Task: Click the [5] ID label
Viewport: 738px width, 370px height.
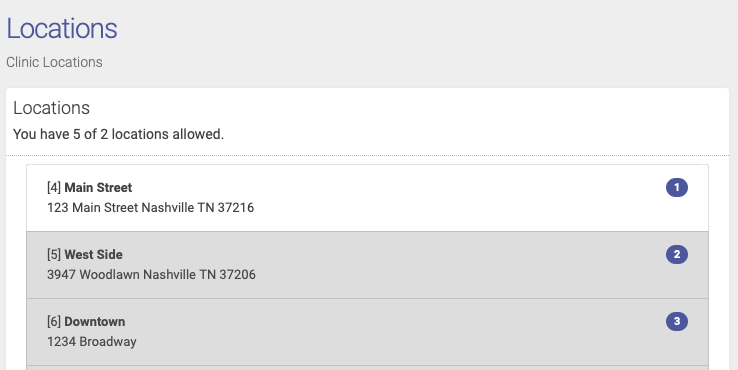Action: click(54, 254)
